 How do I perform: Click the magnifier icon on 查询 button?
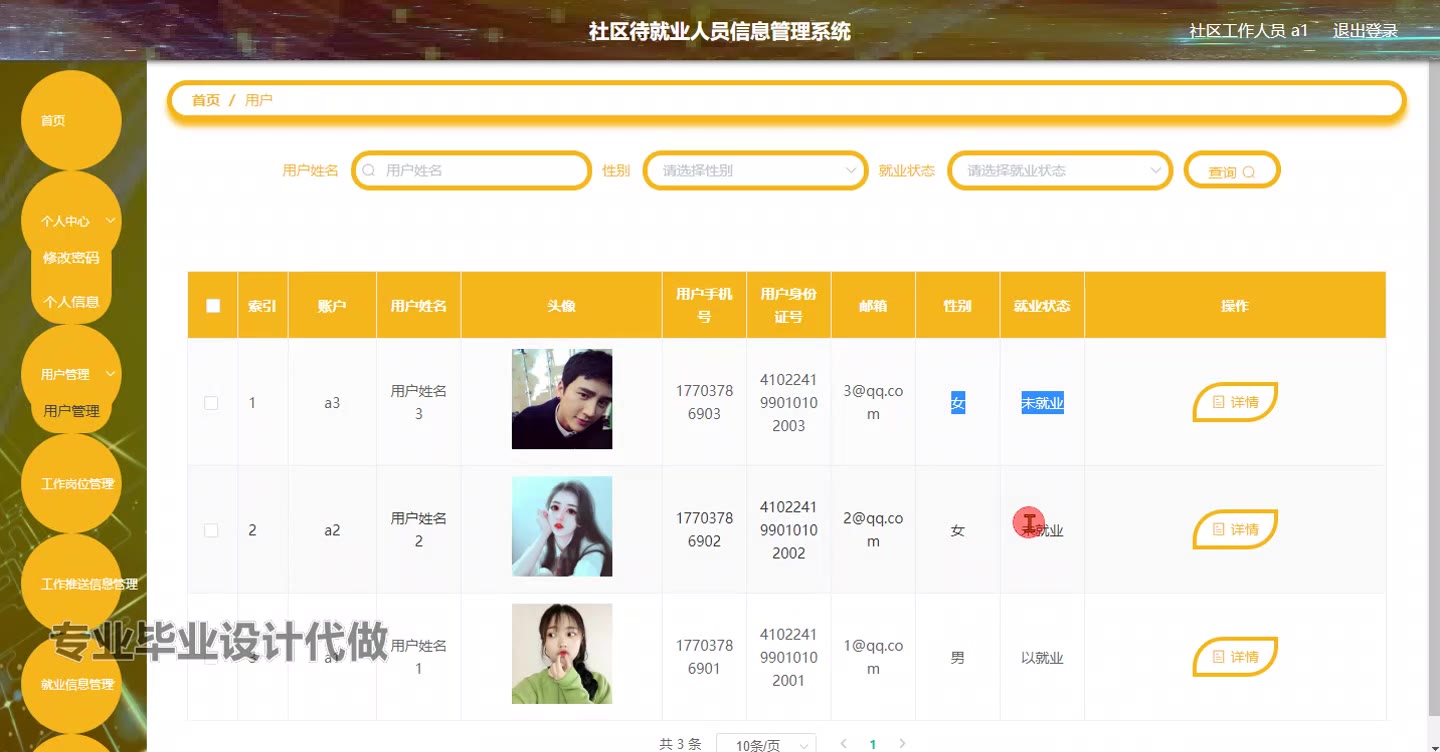(x=1248, y=172)
